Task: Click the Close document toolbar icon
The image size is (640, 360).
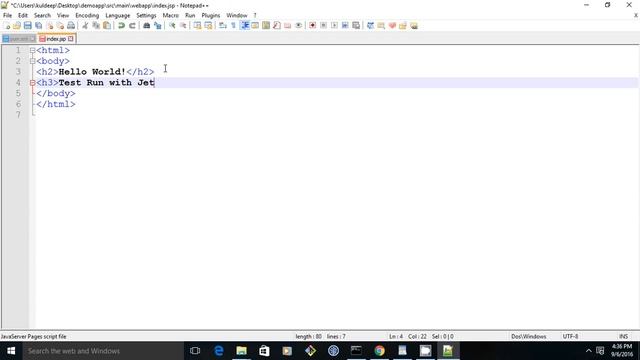Action: [49, 26]
